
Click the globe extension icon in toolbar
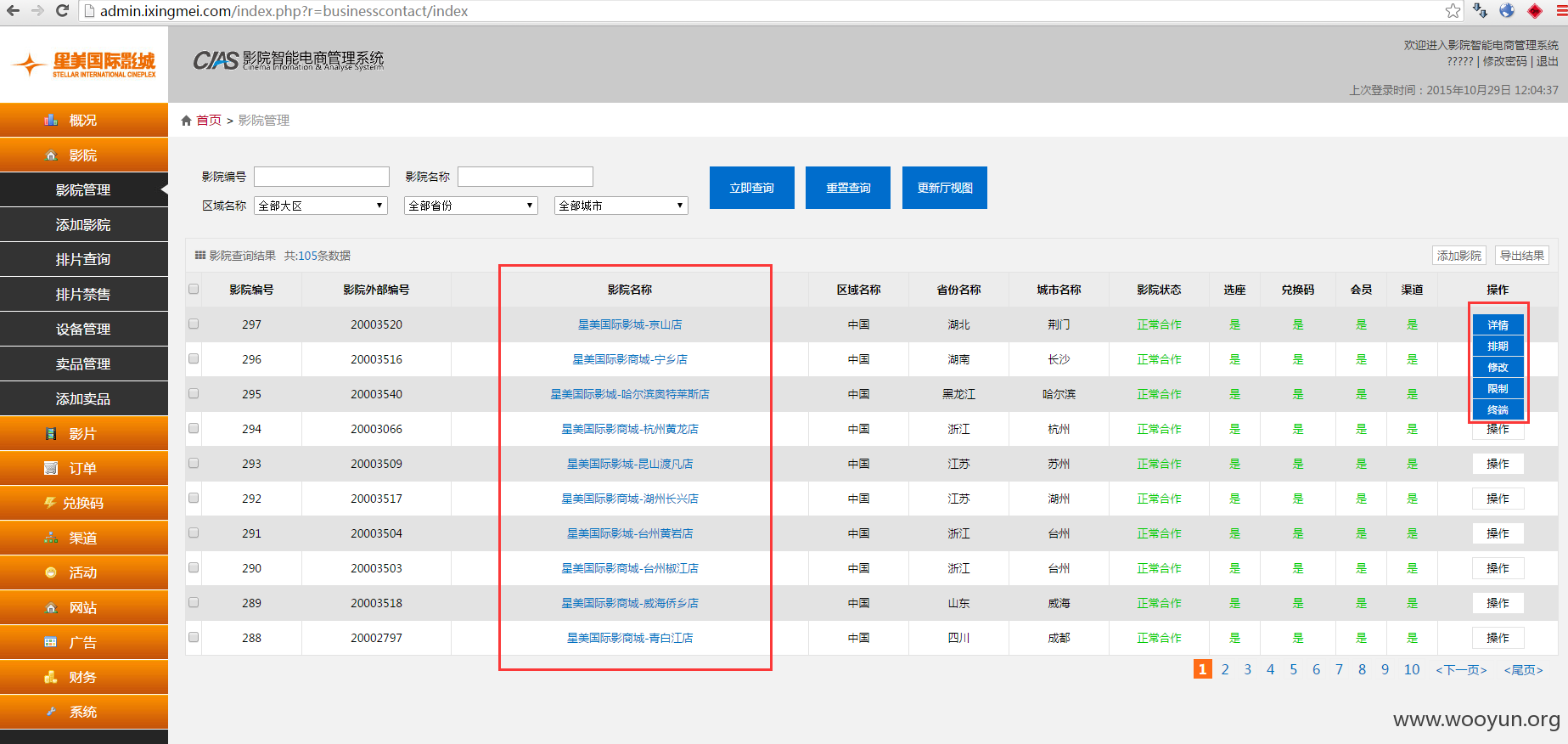tap(1507, 10)
